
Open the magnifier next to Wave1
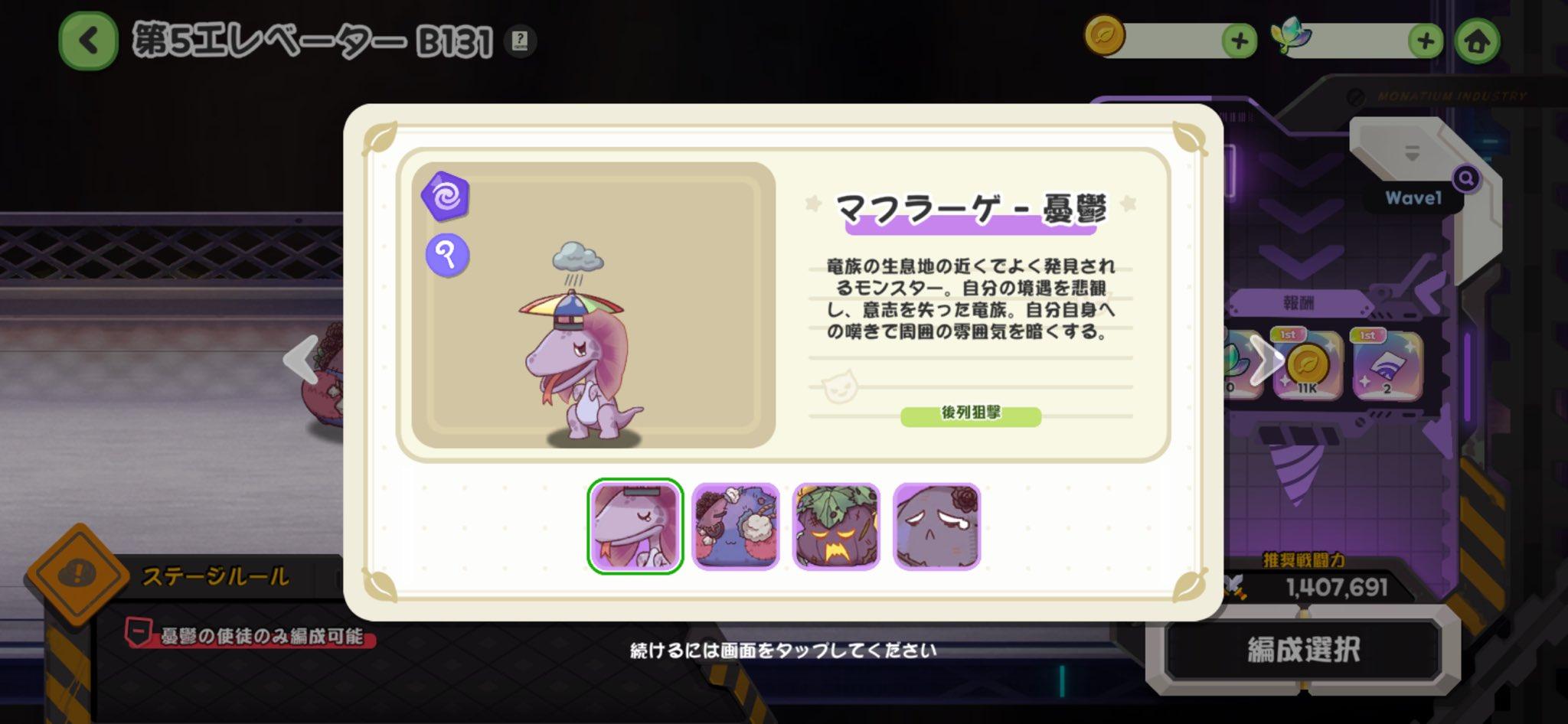(x=1466, y=179)
